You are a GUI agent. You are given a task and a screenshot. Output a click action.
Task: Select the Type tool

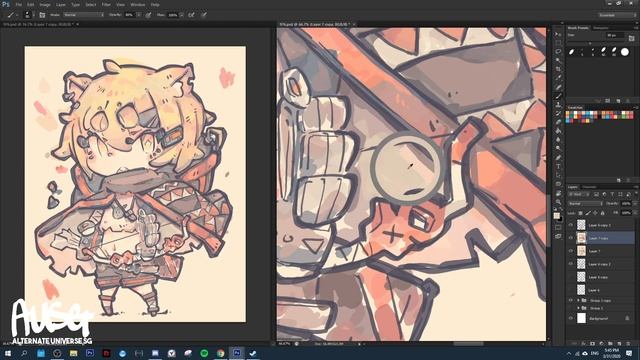pos(558,167)
